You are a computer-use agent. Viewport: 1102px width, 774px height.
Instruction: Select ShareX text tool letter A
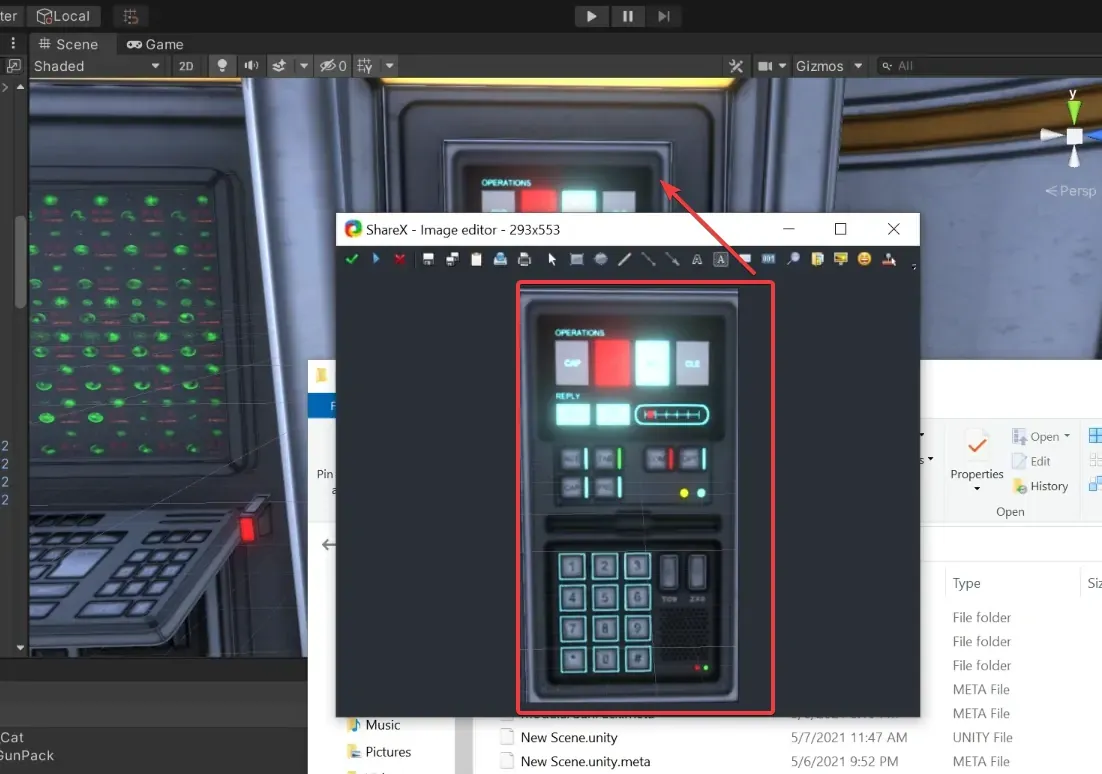point(697,259)
